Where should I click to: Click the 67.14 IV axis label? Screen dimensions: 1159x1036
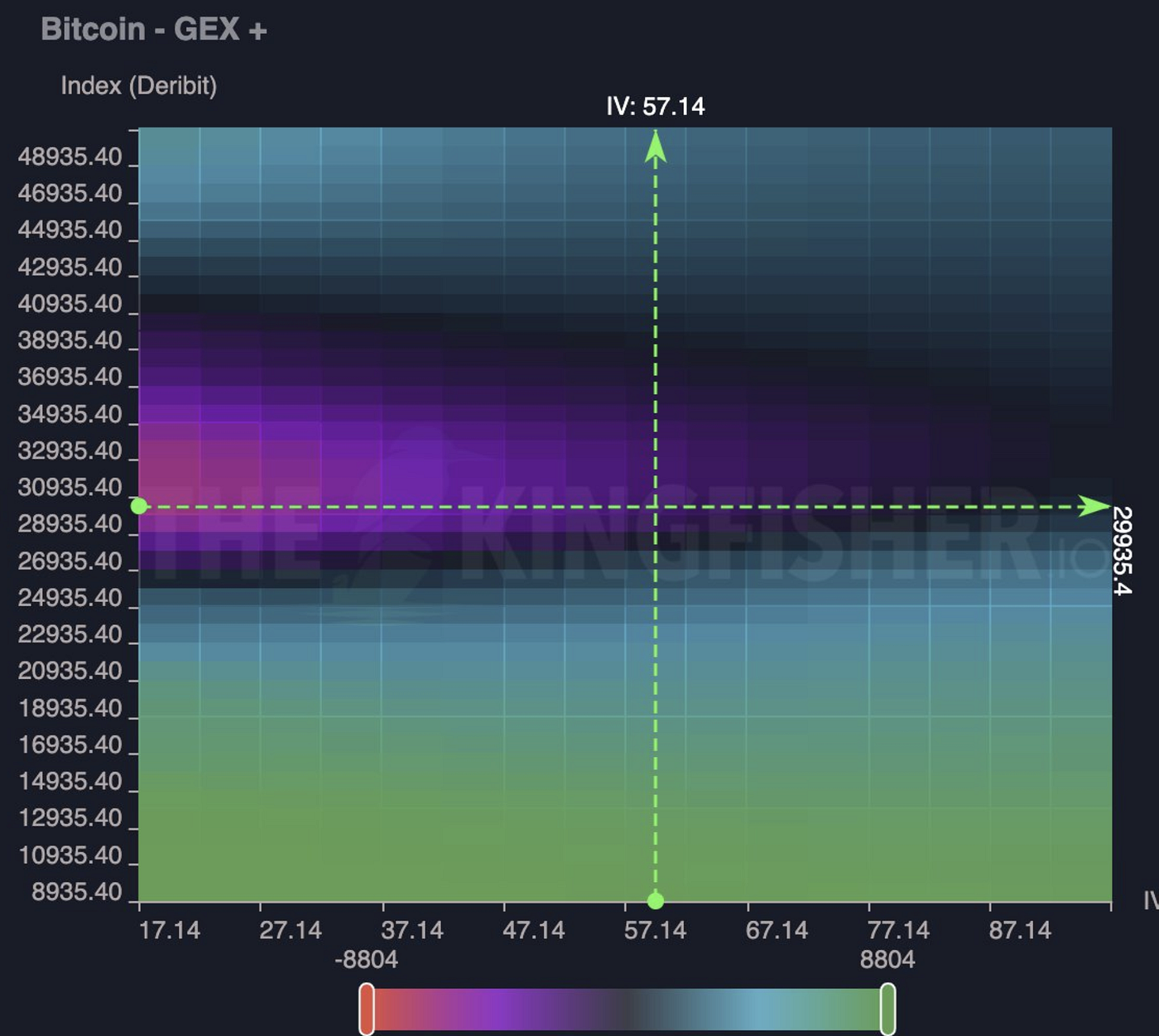777,930
